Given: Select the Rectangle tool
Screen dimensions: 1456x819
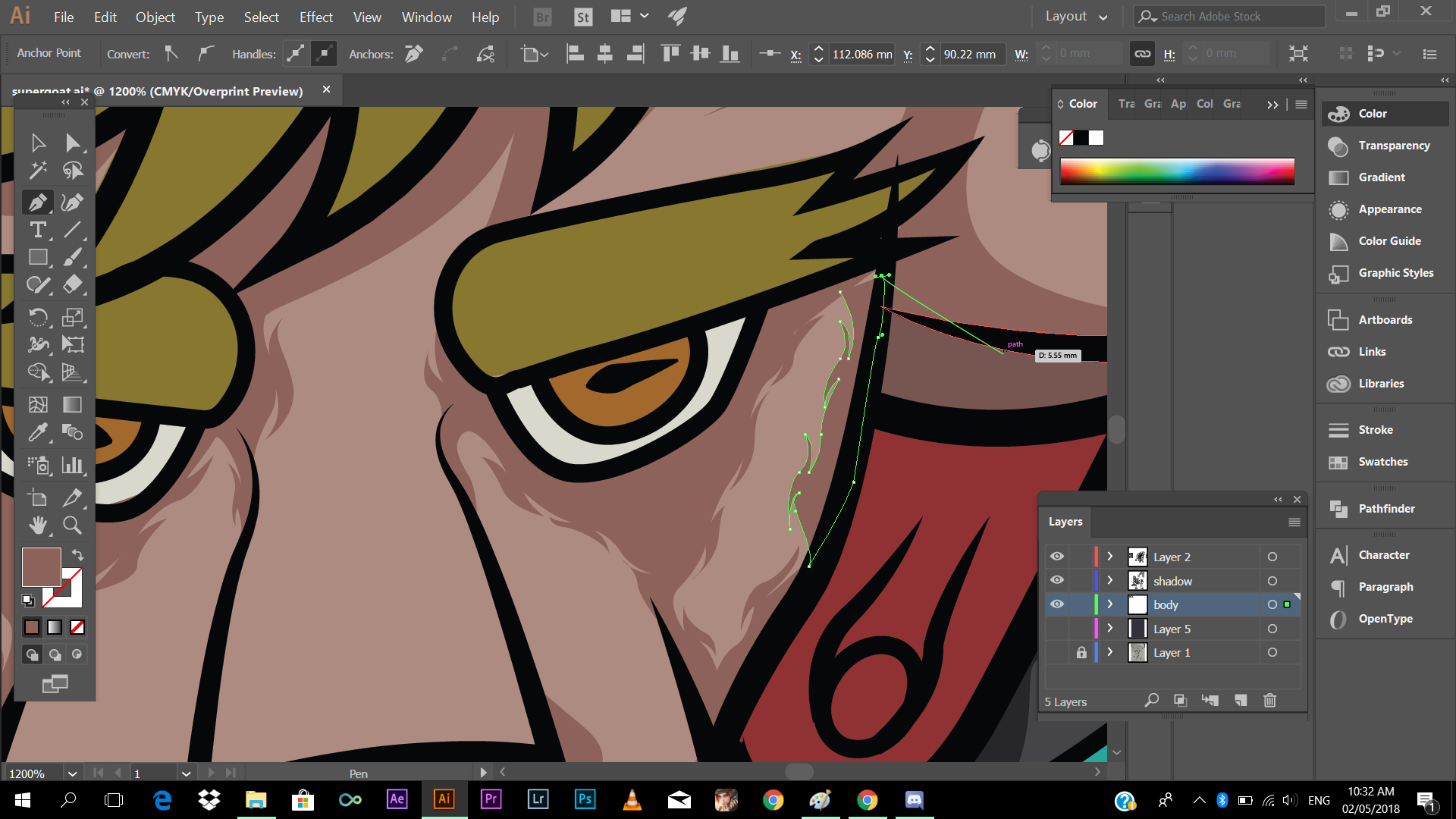Looking at the screenshot, I should [38, 258].
